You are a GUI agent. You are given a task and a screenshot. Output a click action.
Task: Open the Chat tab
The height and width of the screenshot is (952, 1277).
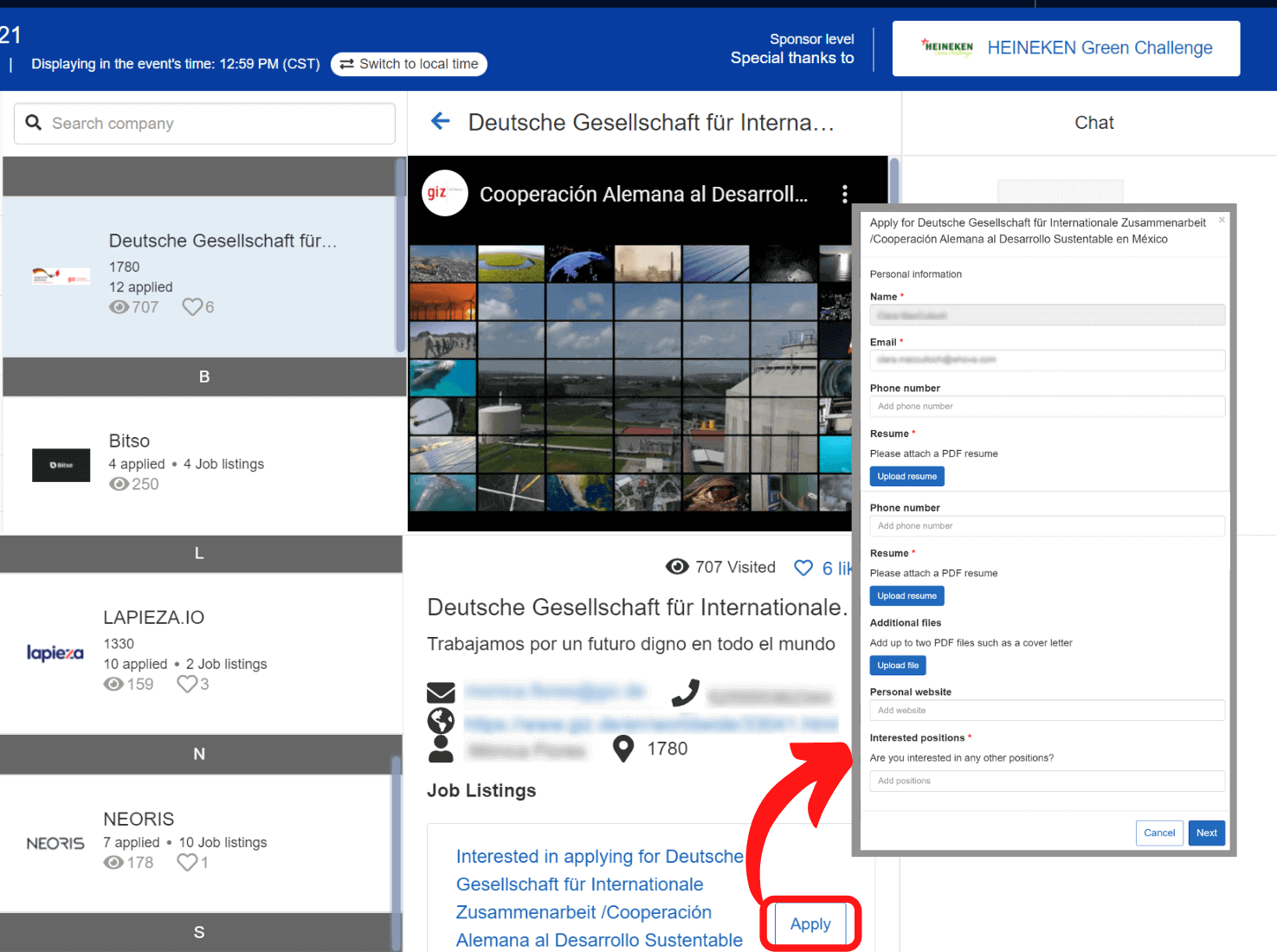[x=1093, y=123]
